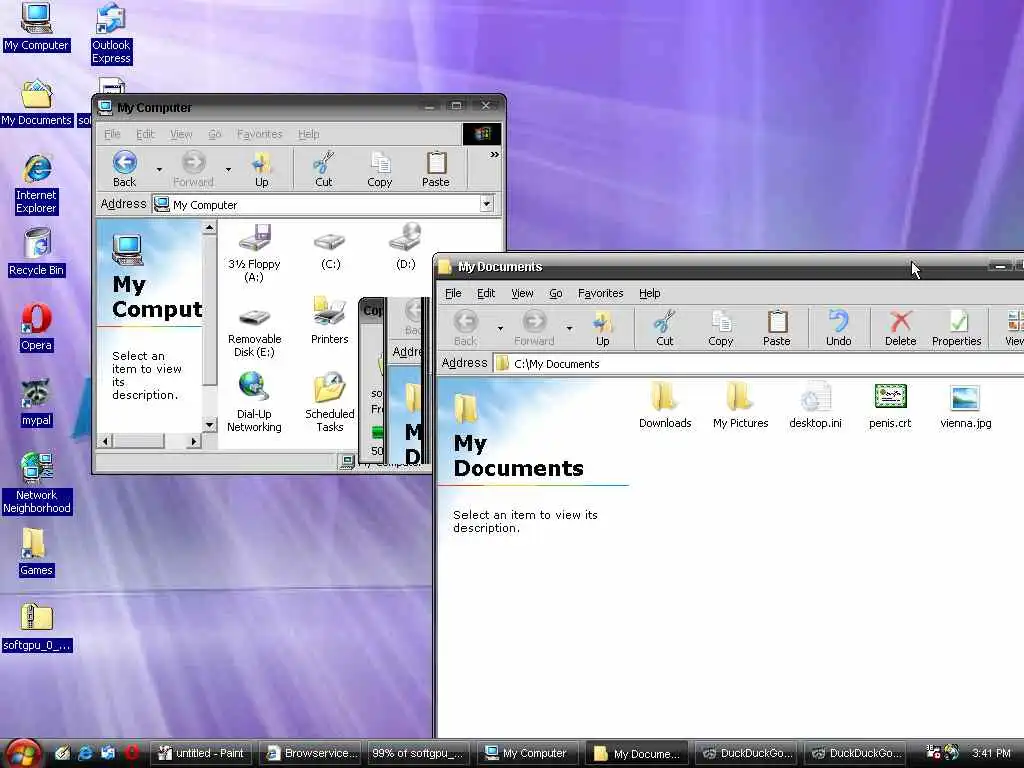Image resolution: width=1024 pixels, height=768 pixels.
Task: Click the 3:41 PM system clock
Action: [x=991, y=753]
